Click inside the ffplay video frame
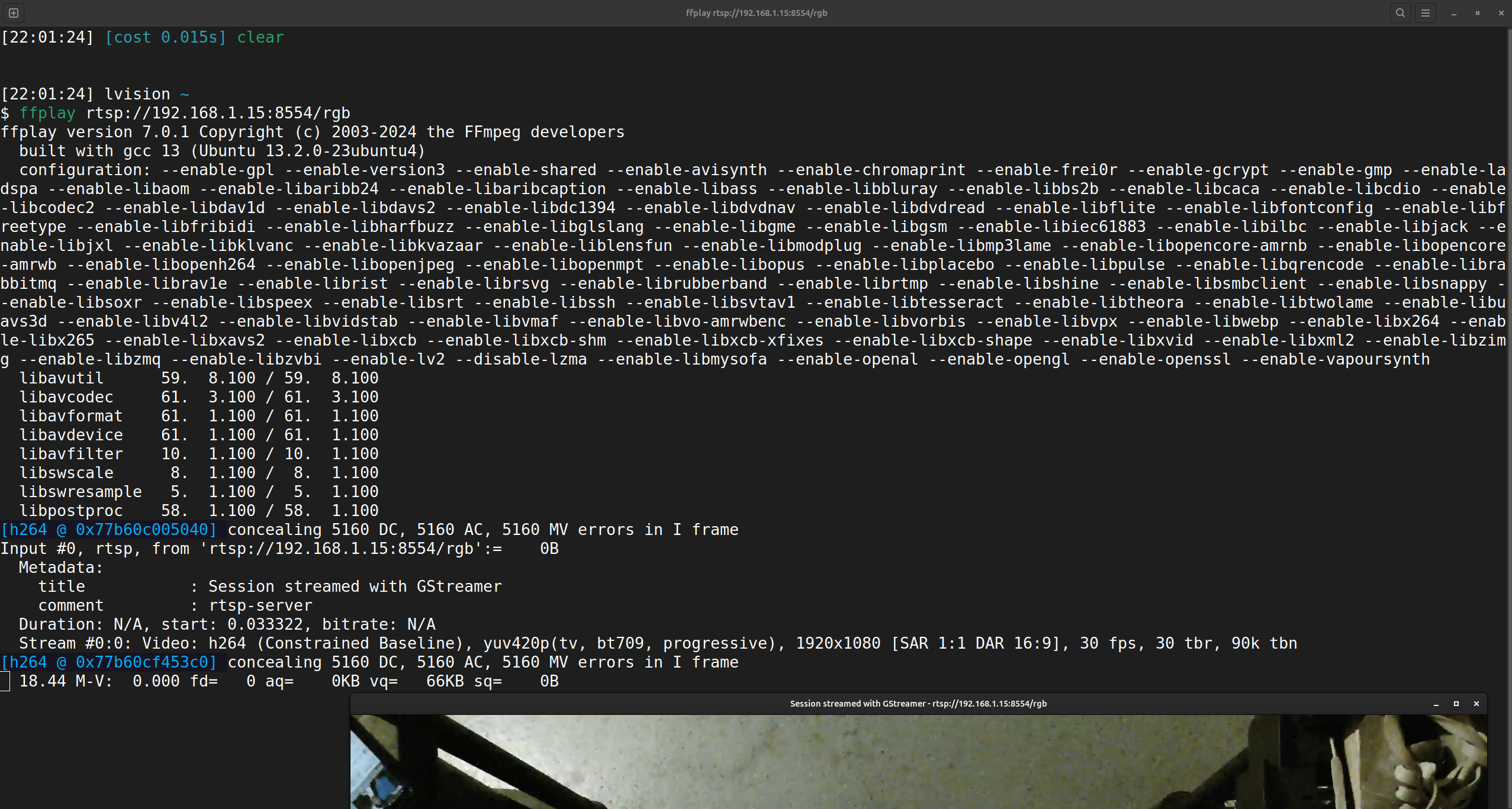This screenshot has height=809, width=1512. coord(918,763)
